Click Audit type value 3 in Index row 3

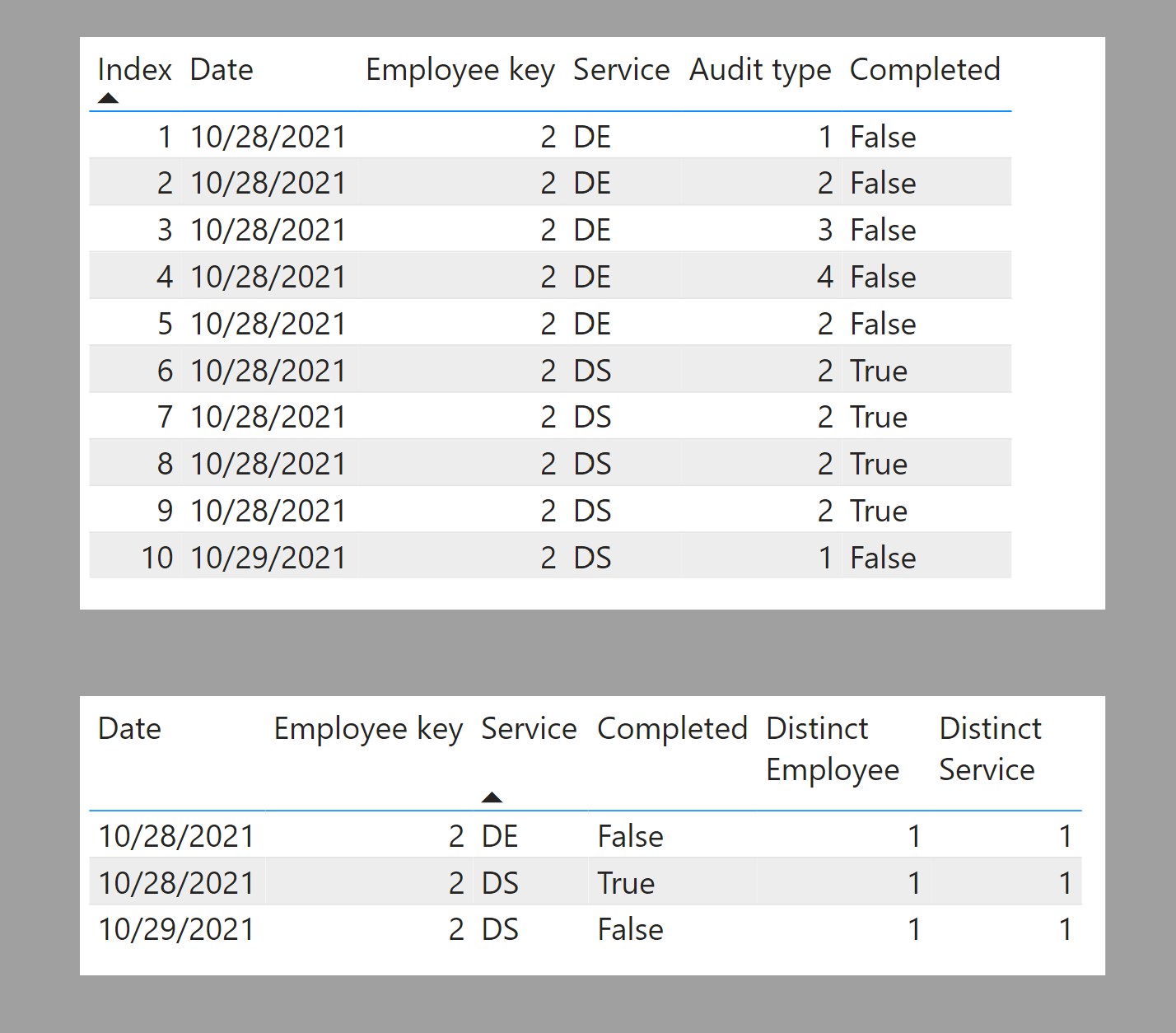pos(825,230)
